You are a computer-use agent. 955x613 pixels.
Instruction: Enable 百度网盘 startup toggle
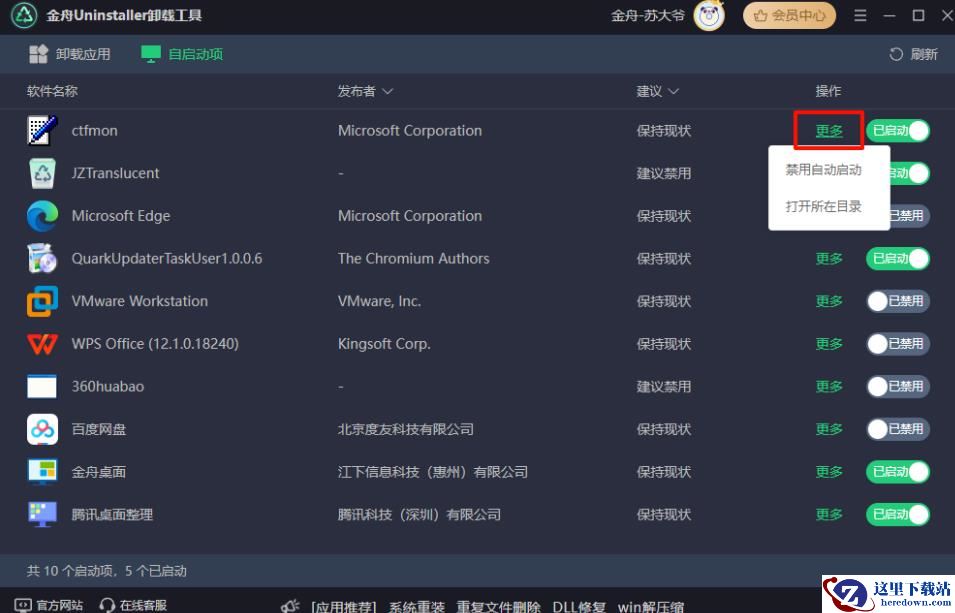[x=898, y=429]
